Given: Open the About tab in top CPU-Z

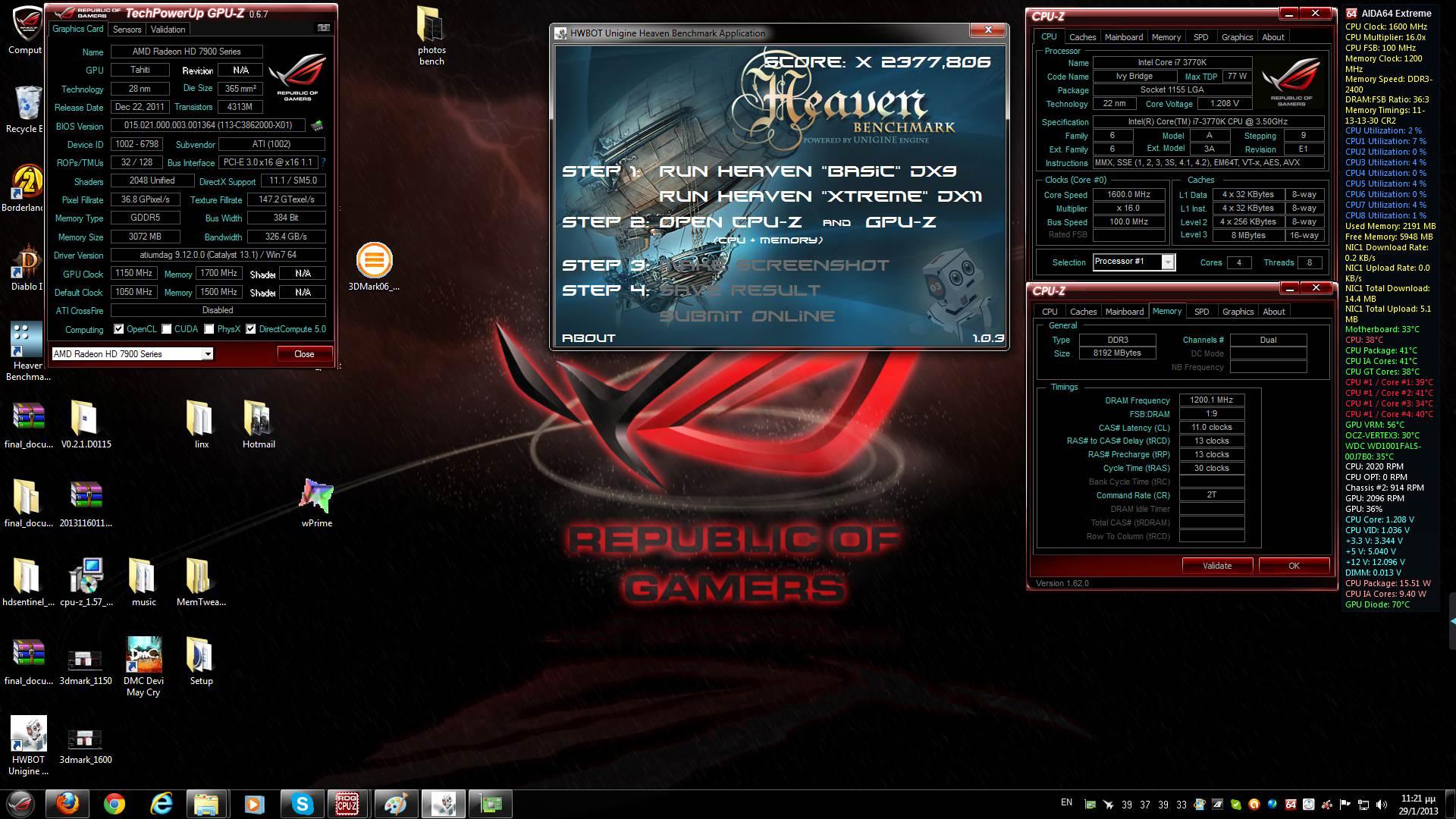Looking at the screenshot, I should [x=1272, y=37].
